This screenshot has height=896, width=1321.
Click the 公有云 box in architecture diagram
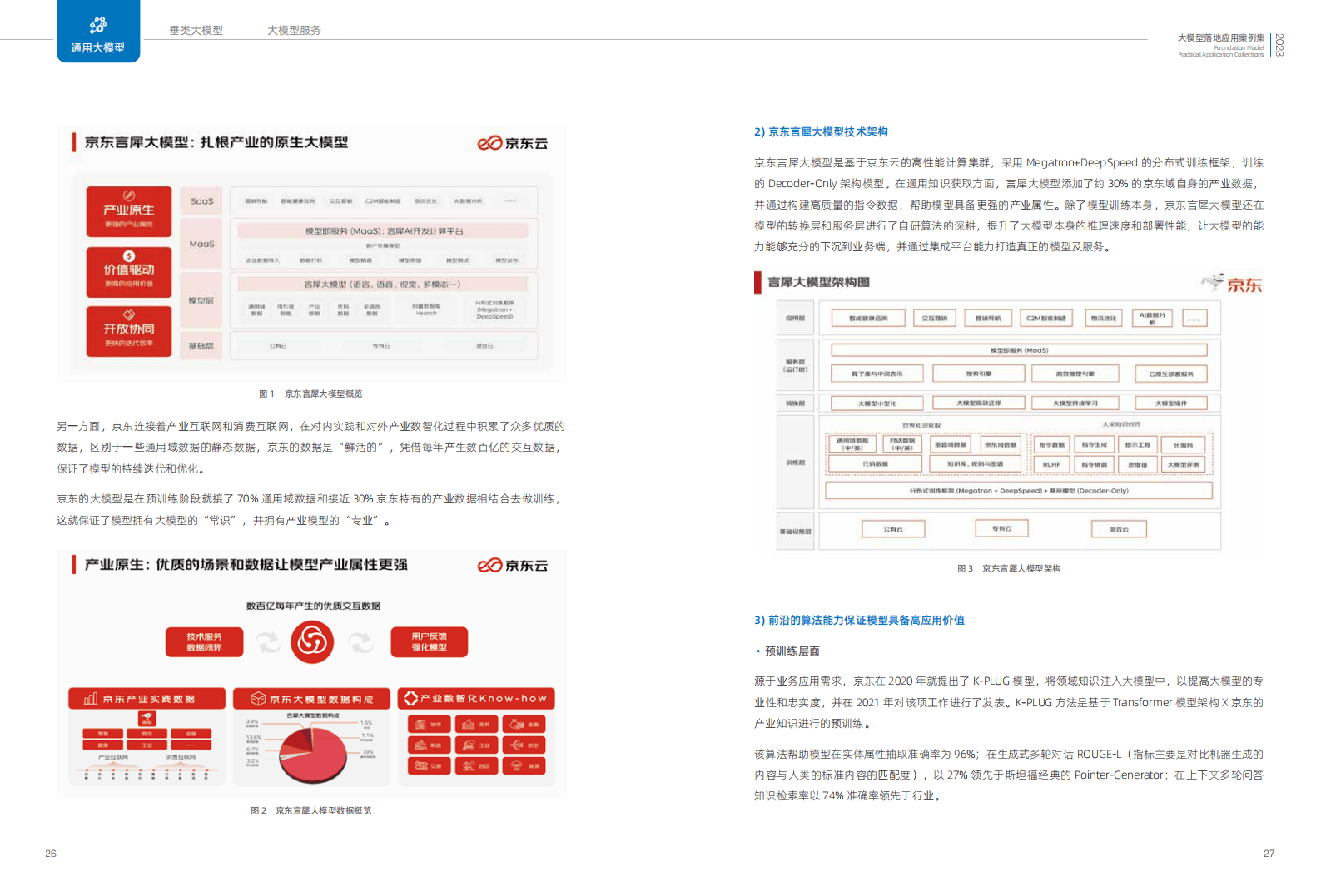(x=893, y=529)
